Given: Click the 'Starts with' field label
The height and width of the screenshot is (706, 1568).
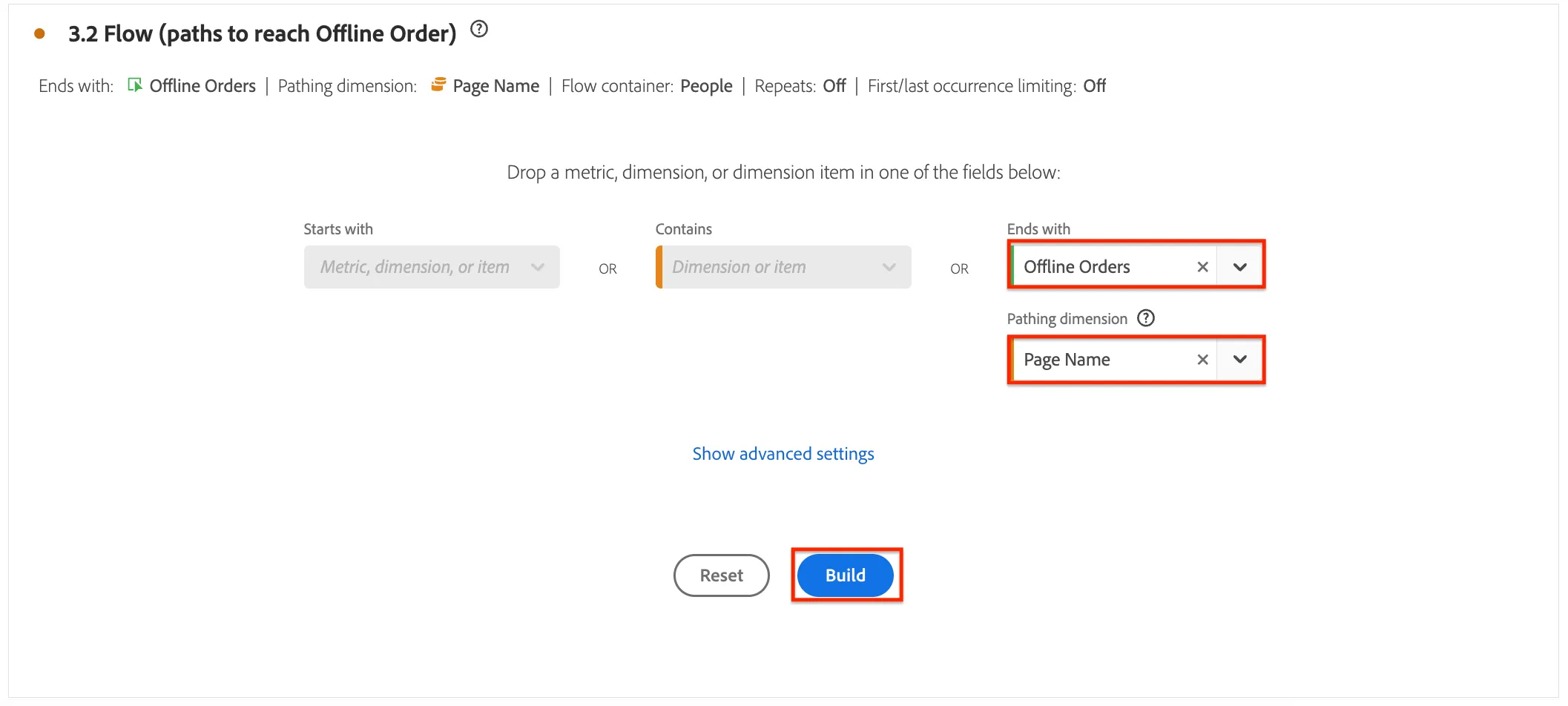Looking at the screenshot, I should click(x=338, y=229).
